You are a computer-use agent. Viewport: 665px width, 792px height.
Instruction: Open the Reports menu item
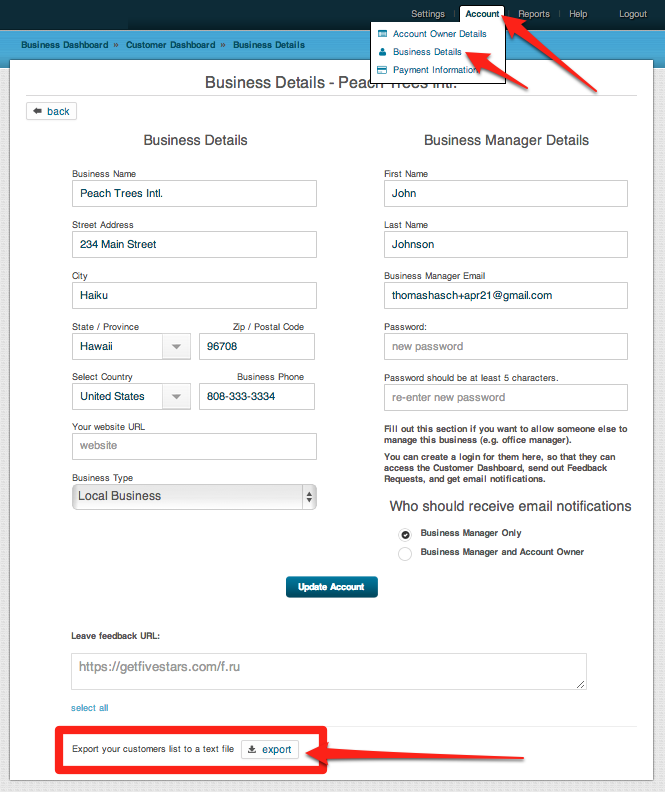(x=534, y=14)
